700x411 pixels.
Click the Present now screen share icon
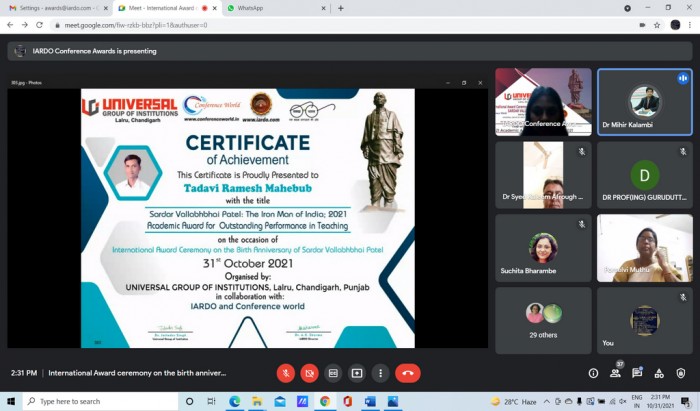357,373
